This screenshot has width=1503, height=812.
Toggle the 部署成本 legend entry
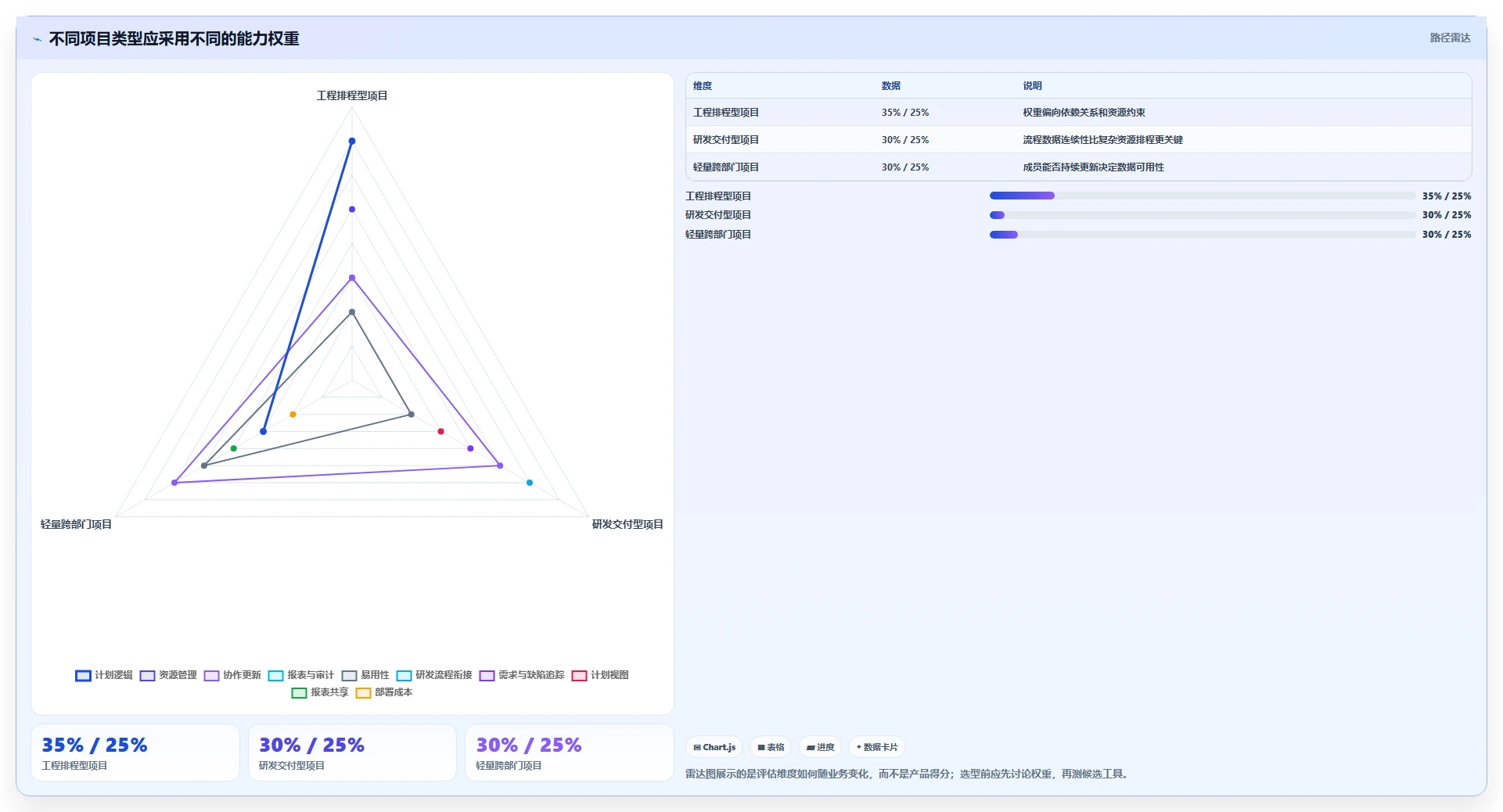coord(384,692)
